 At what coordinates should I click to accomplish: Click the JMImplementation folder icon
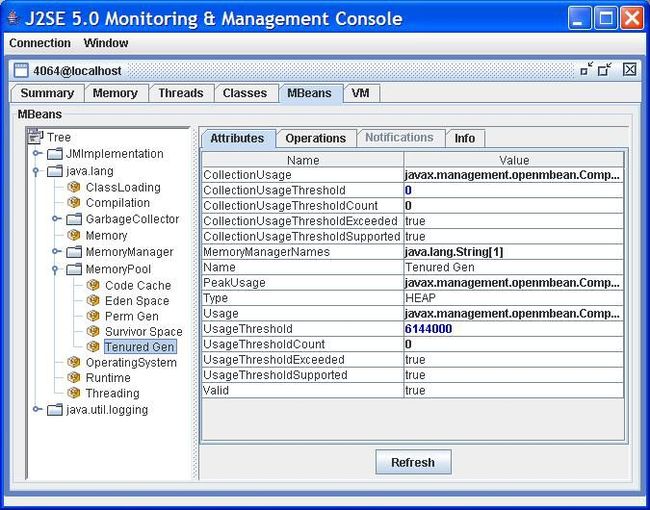tap(55, 154)
